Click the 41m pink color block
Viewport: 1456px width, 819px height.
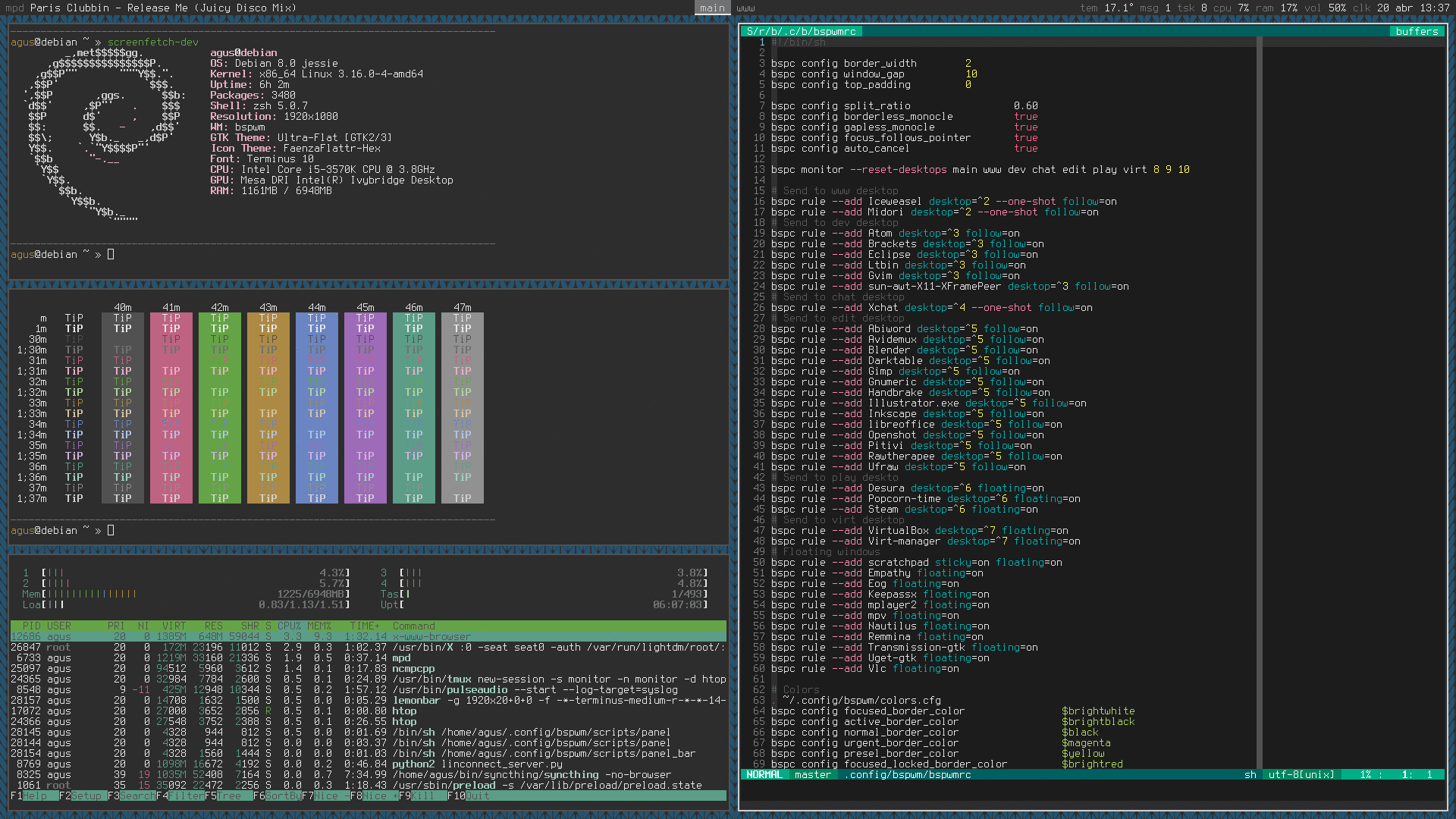pyautogui.click(x=171, y=408)
